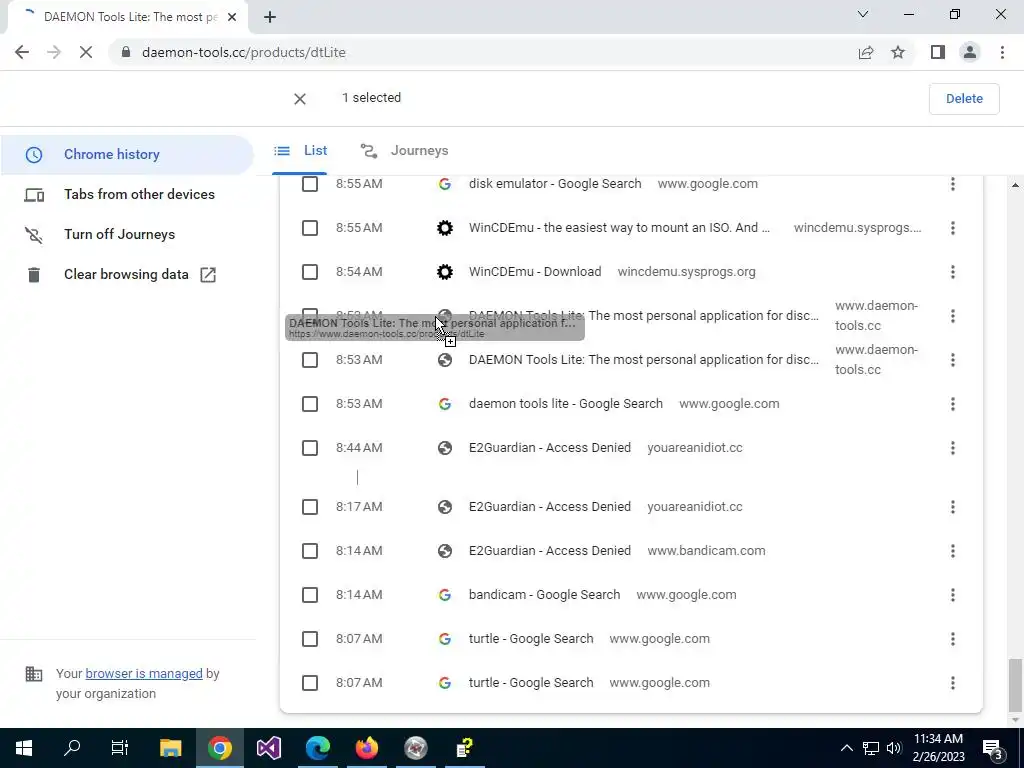Click the share this page icon
This screenshot has height=768, width=1024.
[x=866, y=52]
